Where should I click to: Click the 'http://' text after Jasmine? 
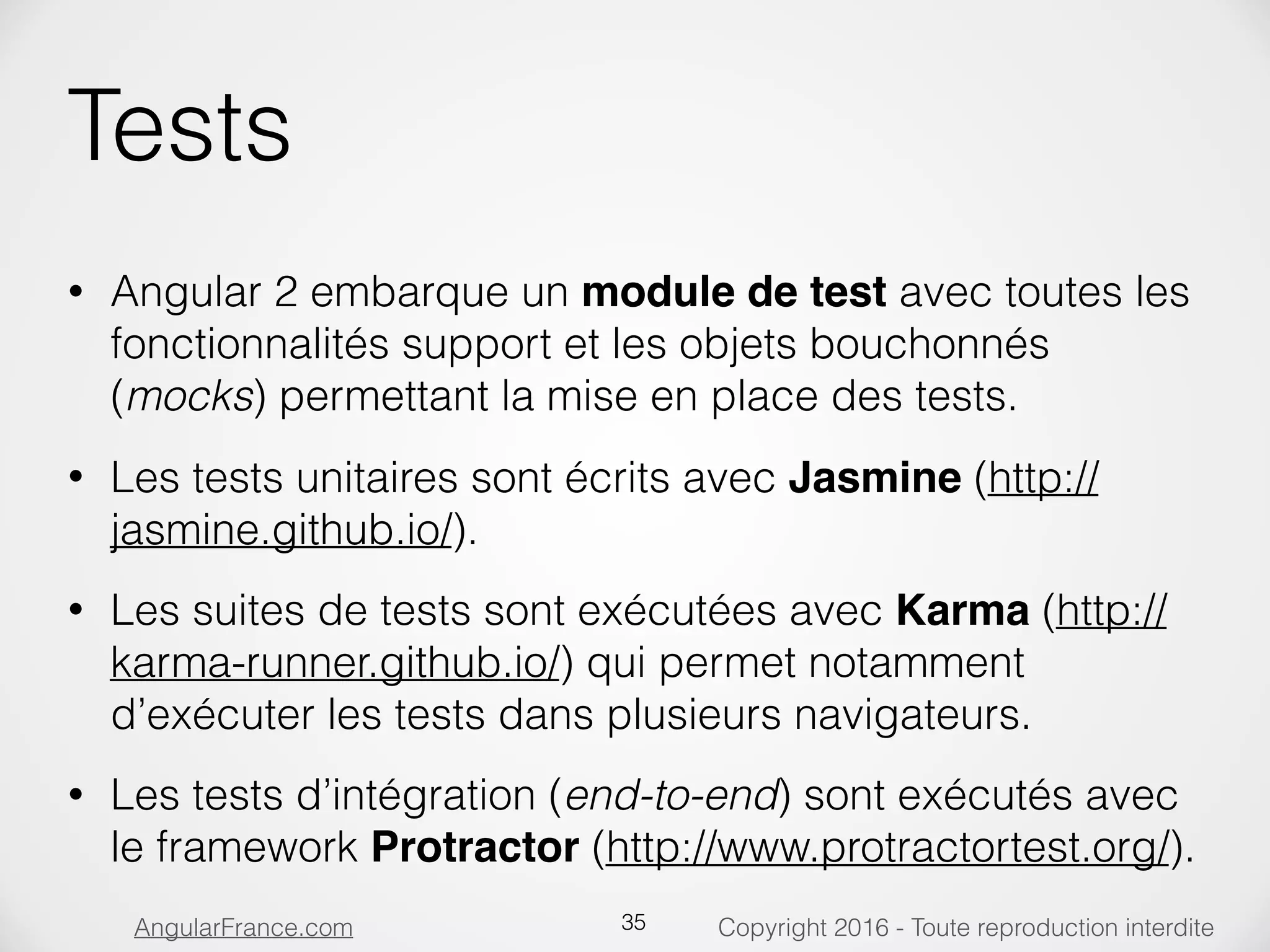click(1044, 478)
